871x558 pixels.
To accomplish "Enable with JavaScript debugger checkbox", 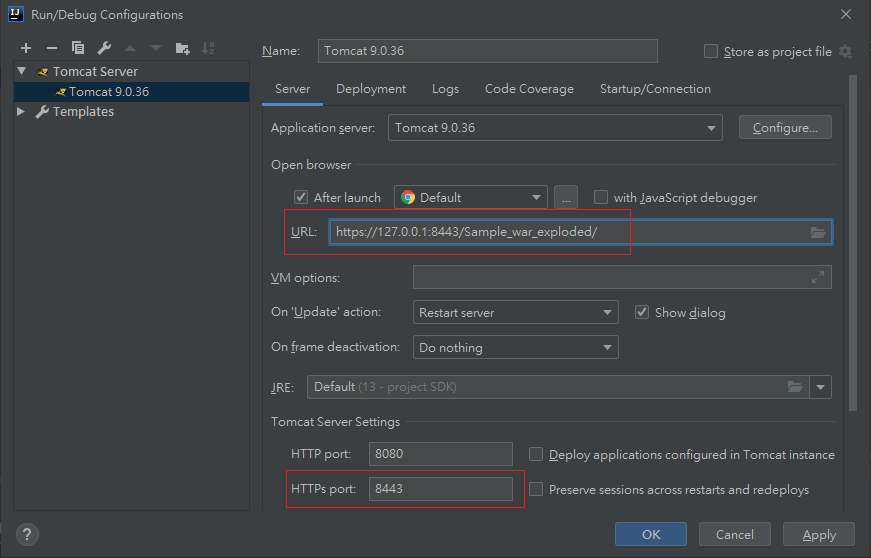I will [600, 197].
